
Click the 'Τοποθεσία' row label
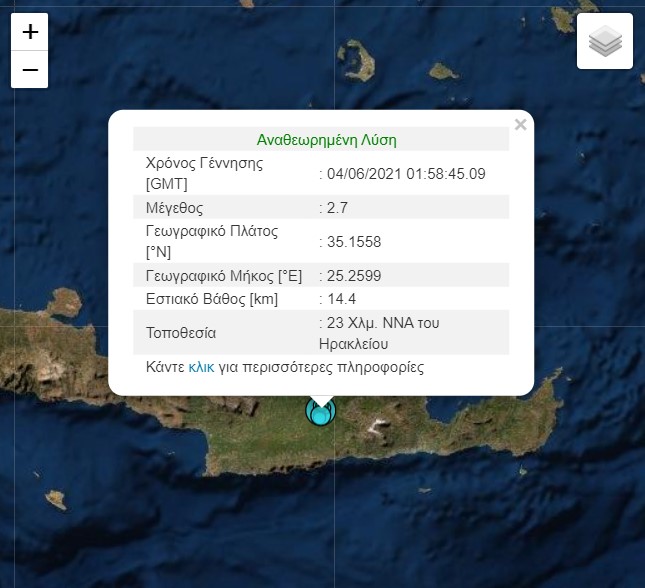[181, 333]
